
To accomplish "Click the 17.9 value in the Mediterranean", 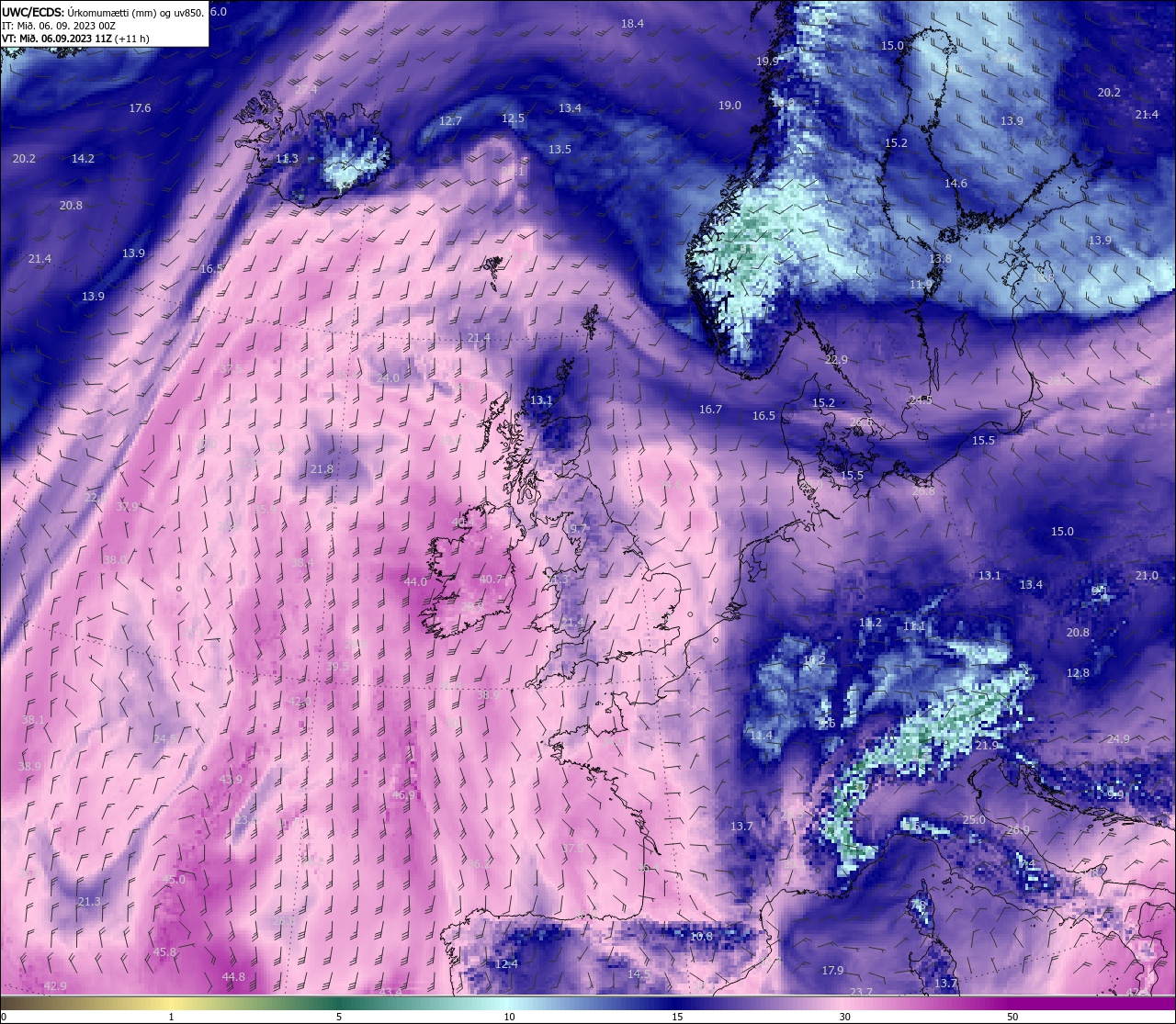I will 832,971.
